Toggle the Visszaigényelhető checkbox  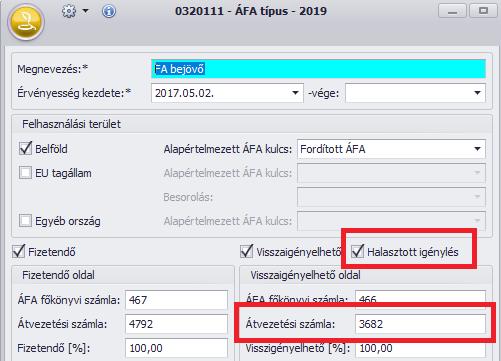(x=247, y=251)
